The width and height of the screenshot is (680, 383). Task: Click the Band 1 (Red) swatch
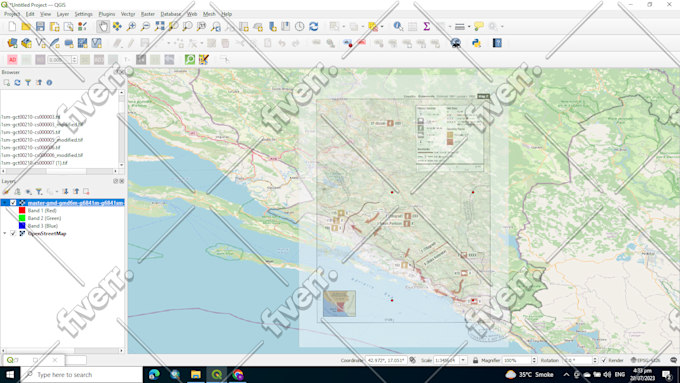22,210
